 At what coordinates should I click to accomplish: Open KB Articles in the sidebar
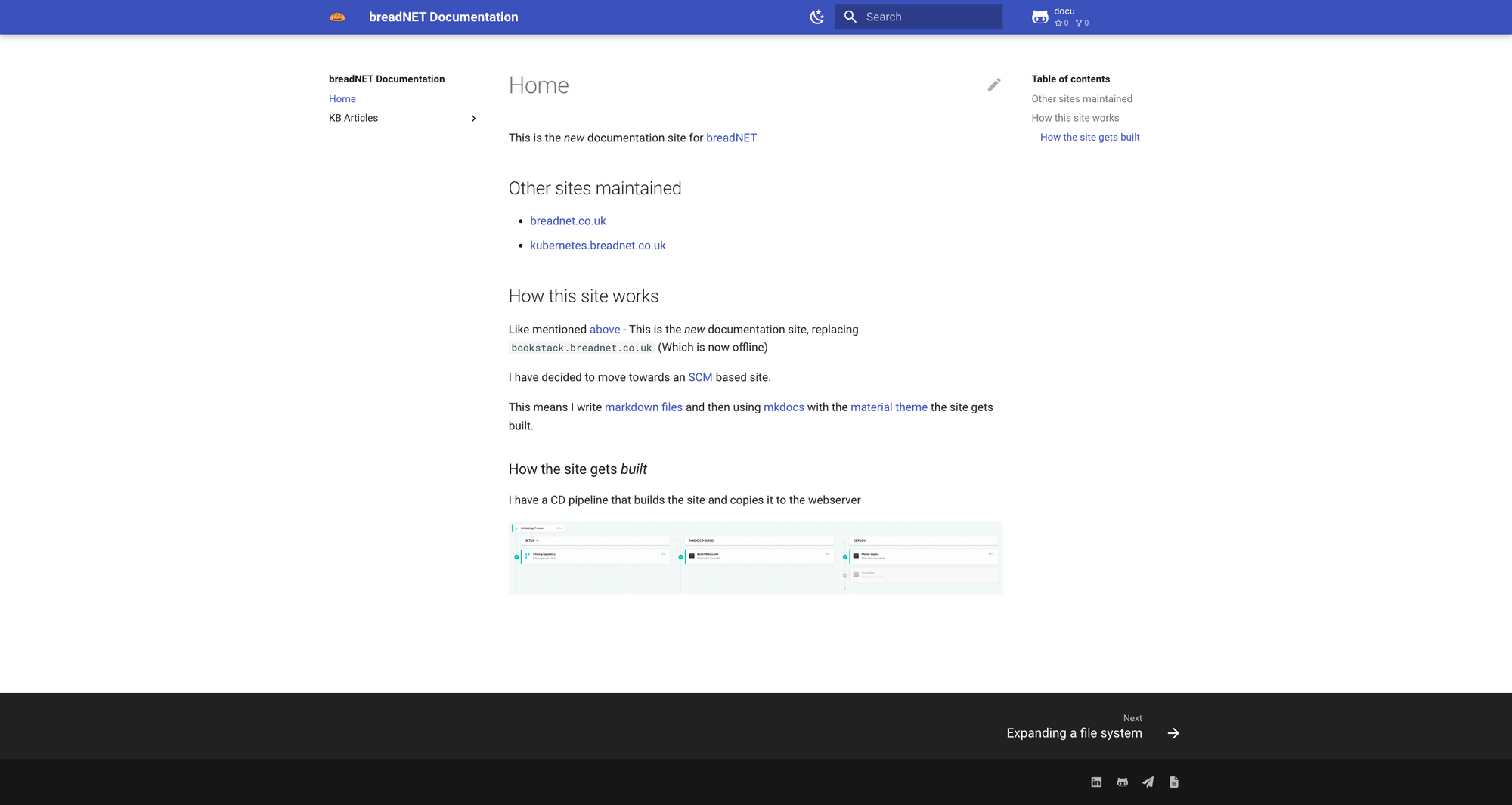[x=353, y=118]
